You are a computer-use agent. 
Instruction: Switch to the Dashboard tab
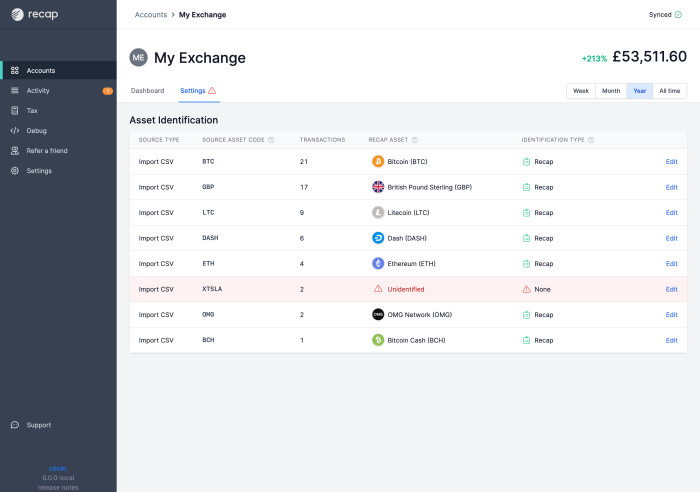pyautogui.click(x=147, y=91)
